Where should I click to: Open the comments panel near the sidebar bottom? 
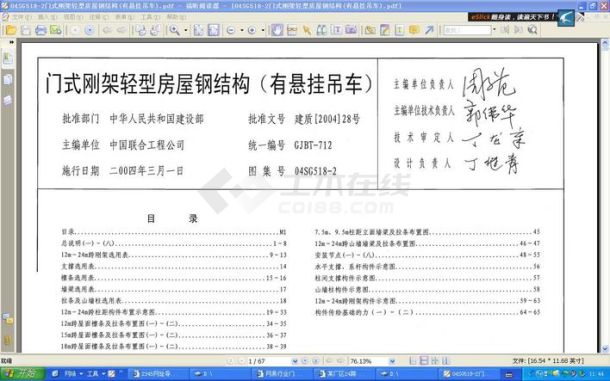(7, 319)
